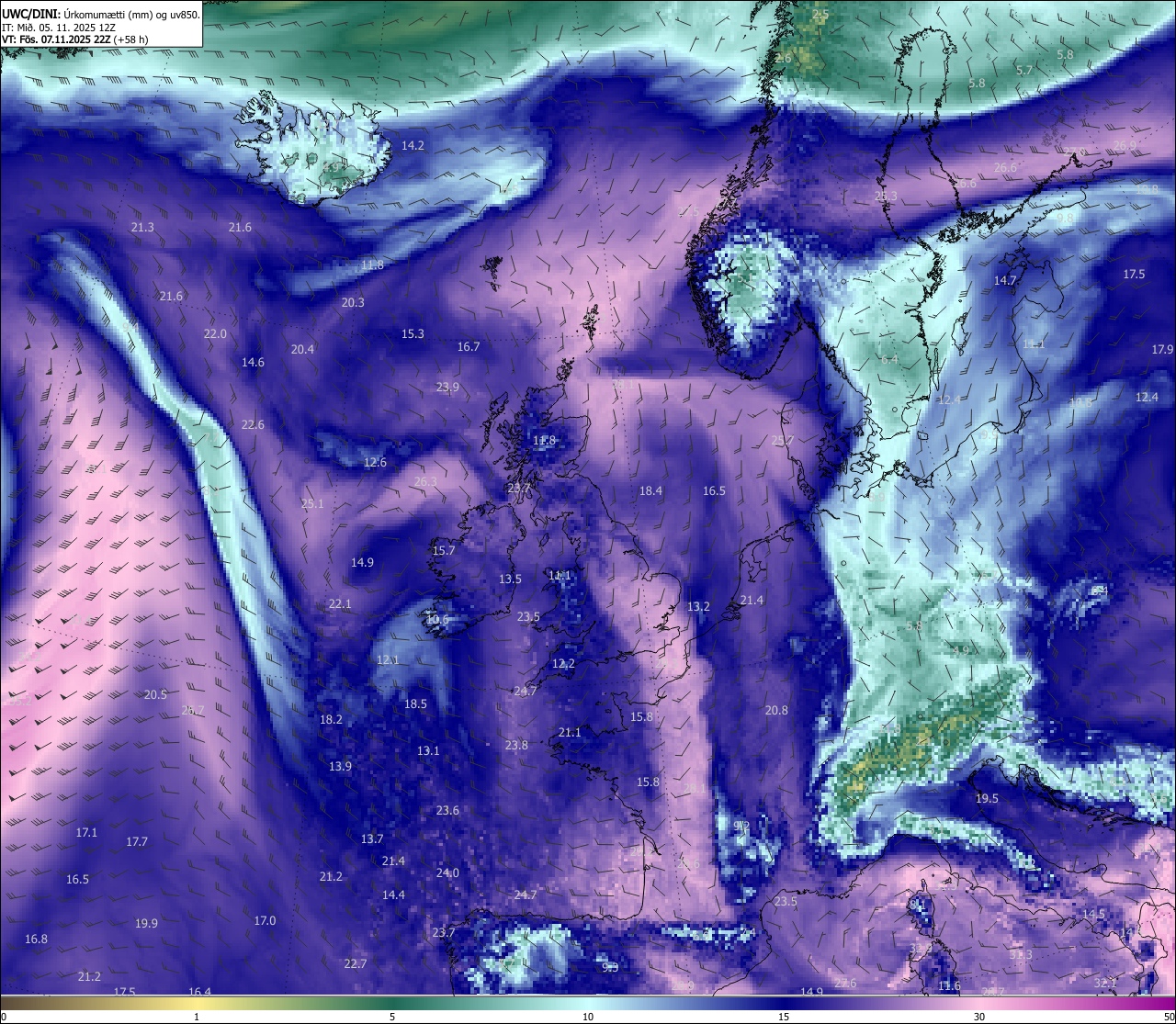Click the 14.2 value east of Iceland
Viewport: 1176px width, 1024px height.
(x=413, y=145)
